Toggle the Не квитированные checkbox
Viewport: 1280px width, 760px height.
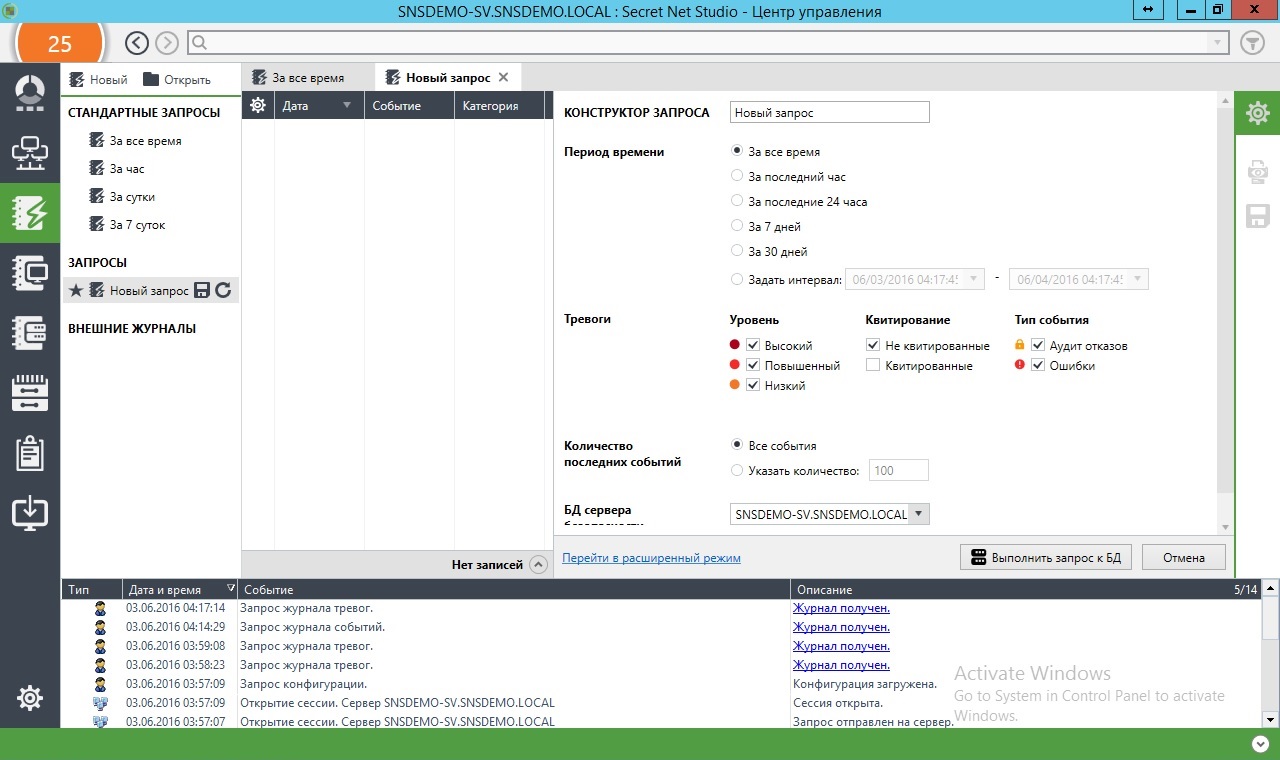click(873, 345)
